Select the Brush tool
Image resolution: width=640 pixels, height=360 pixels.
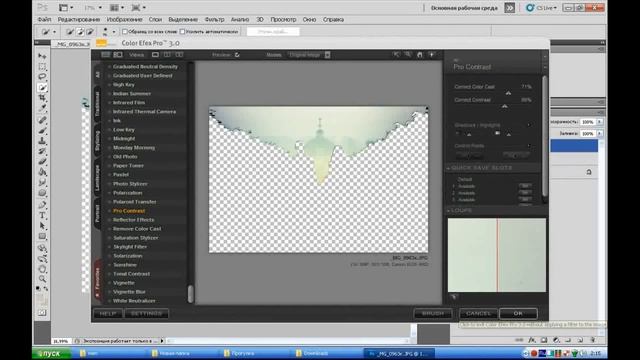[x=42, y=131]
